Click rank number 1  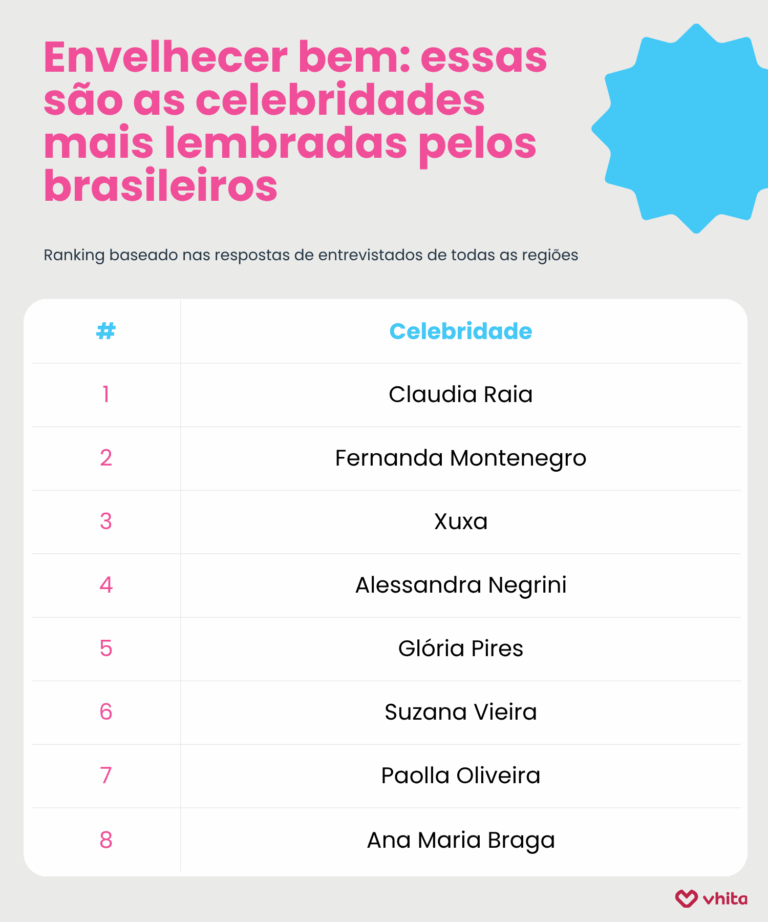pyautogui.click(x=106, y=394)
